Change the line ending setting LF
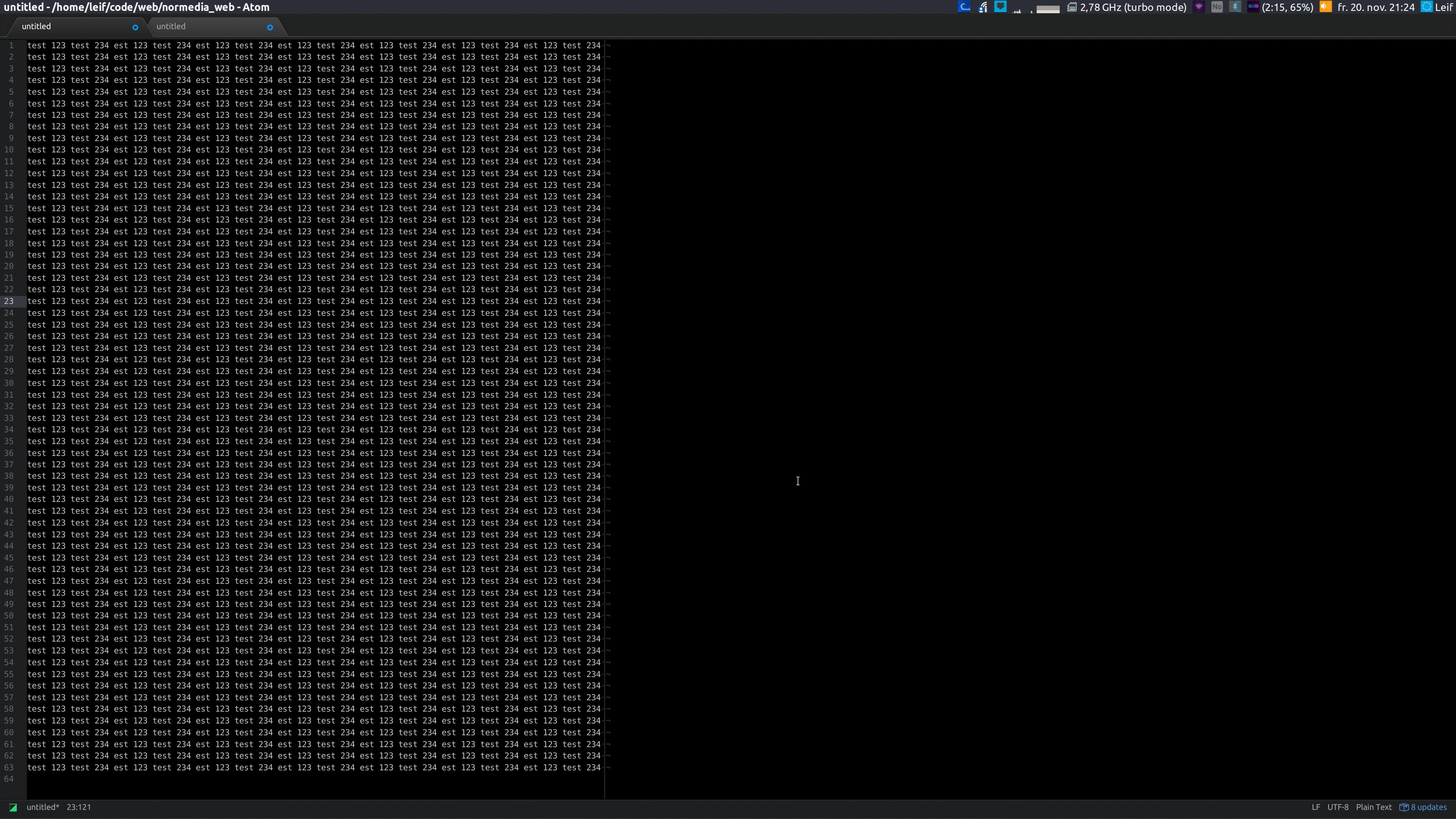The height and width of the screenshot is (819, 1456). coord(1316,807)
